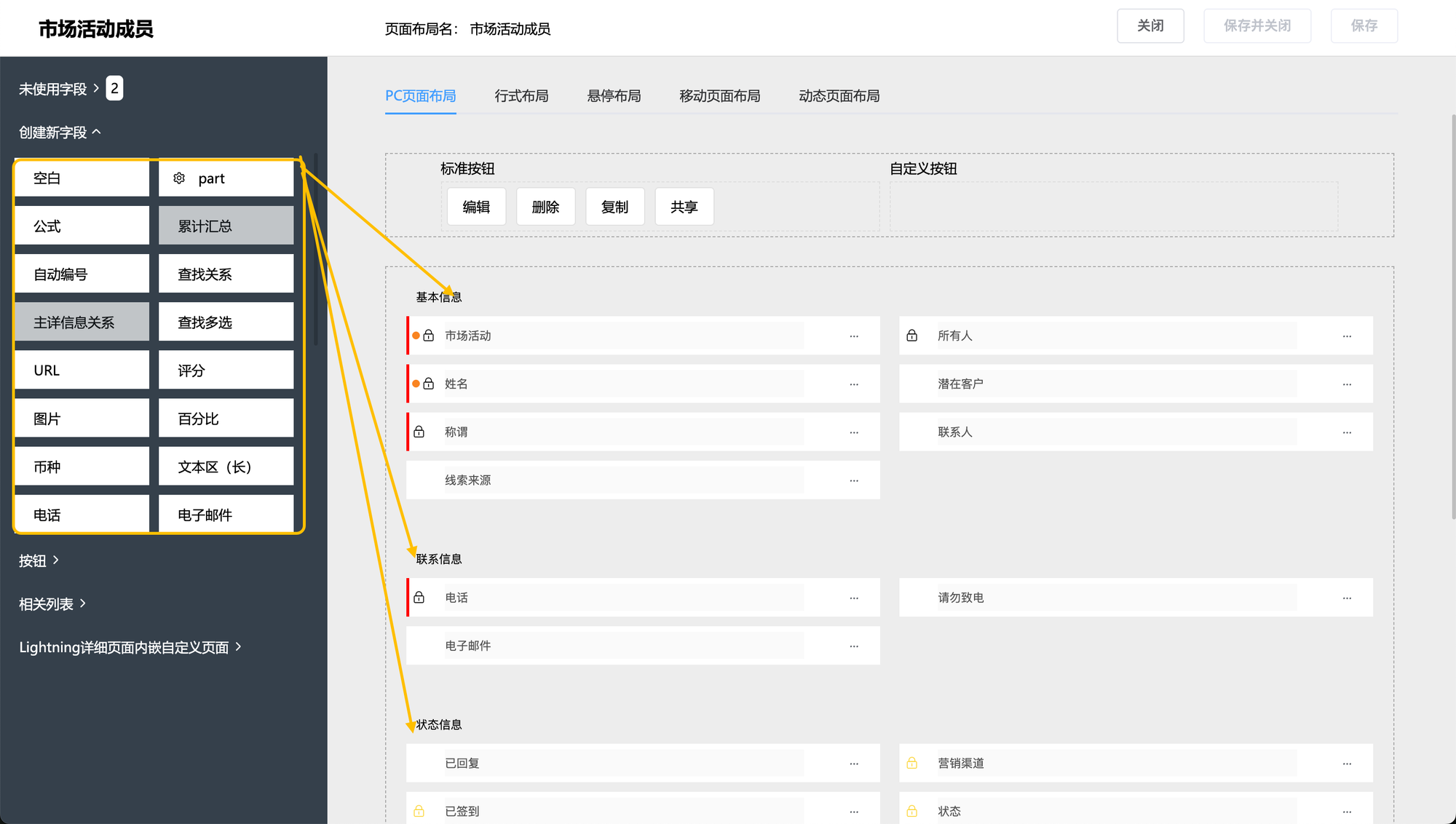Switch to 行式布局 tab
The width and height of the screenshot is (1456, 824).
[x=521, y=96]
